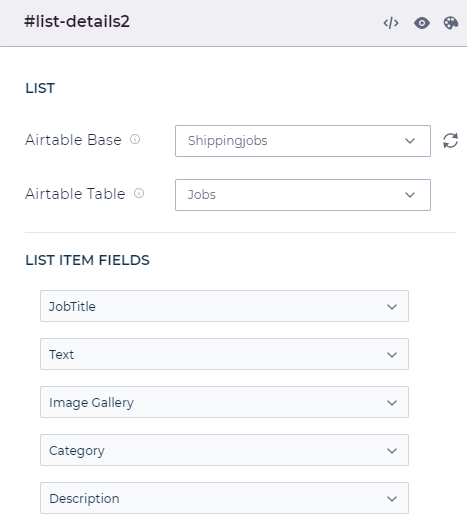Screen dimensions: 467x517
Task: Click the LIST section heading
Action: [40, 88]
